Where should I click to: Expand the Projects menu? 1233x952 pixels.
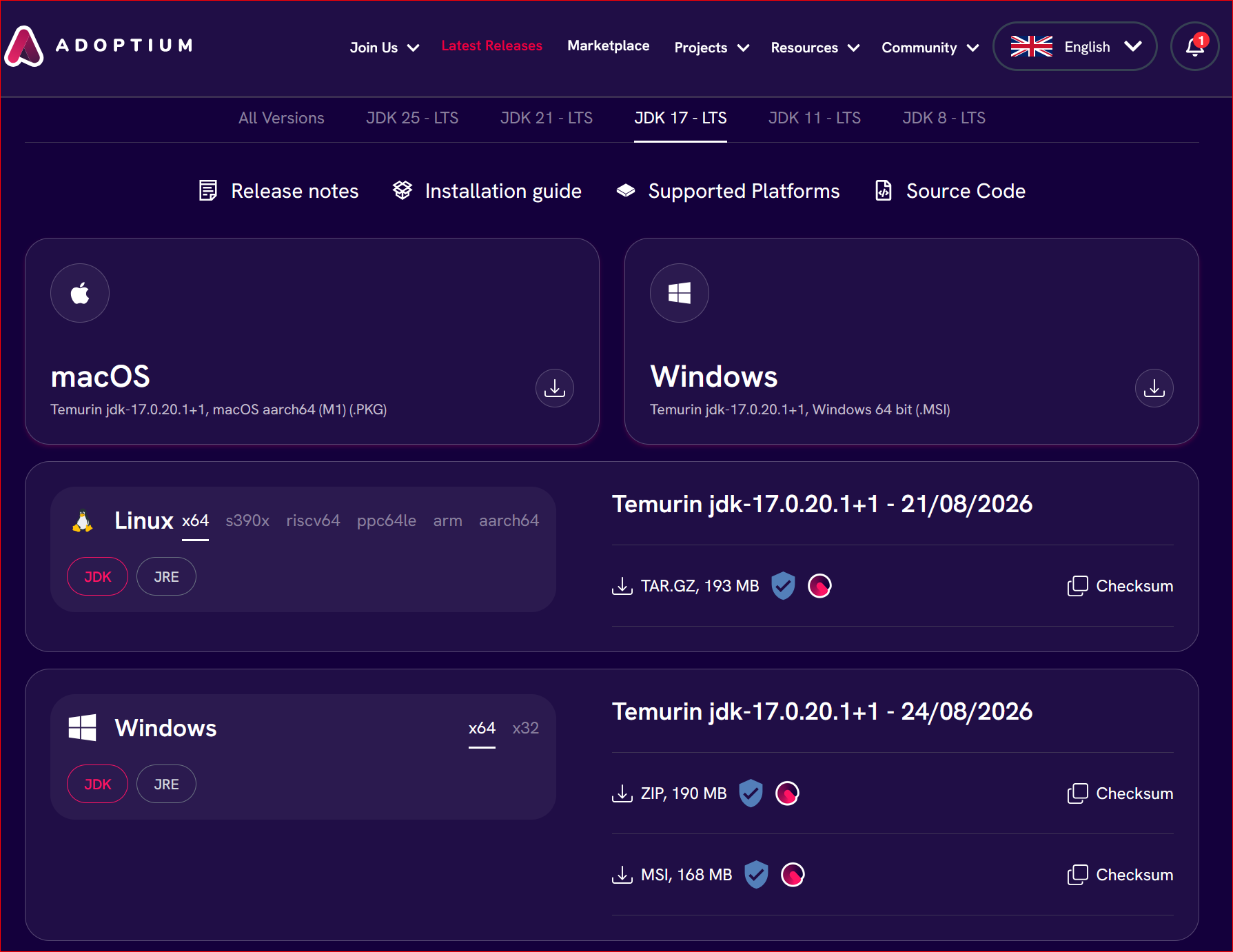pyautogui.click(x=711, y=48)
